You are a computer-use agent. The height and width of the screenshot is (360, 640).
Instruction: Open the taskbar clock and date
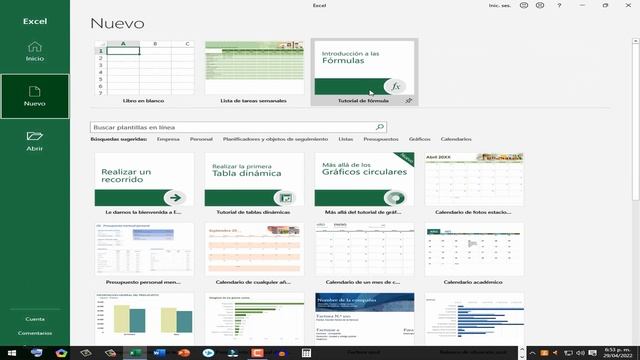click(x=617, y=353)
